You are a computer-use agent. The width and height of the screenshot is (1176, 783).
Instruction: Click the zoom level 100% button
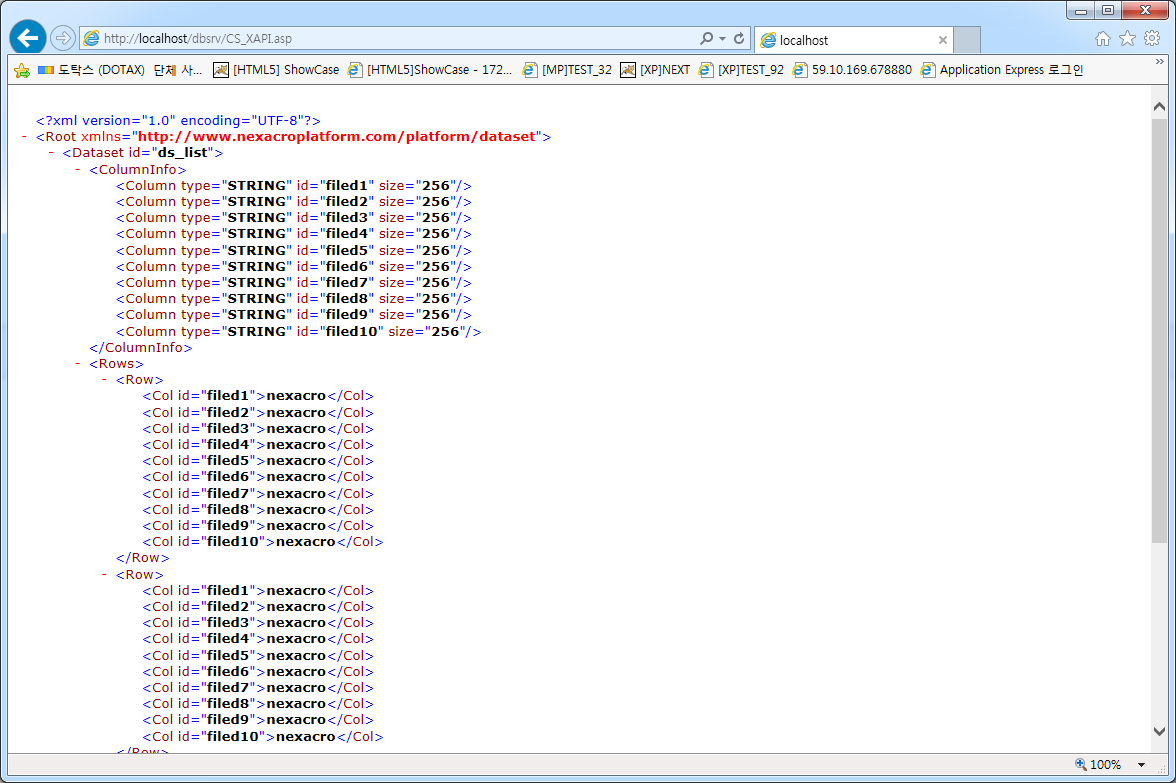pyautogui.click(x=1098, y=764)
